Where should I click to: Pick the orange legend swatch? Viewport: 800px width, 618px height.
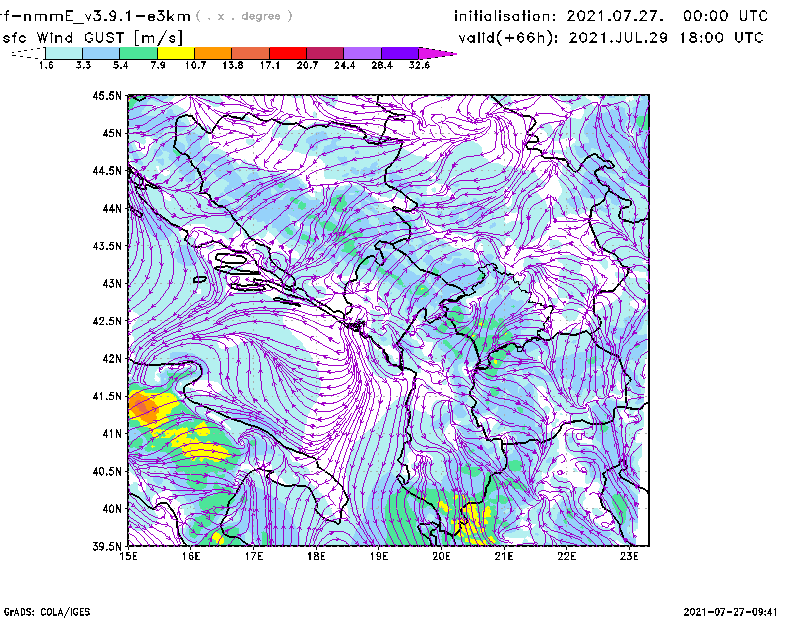tap(213, 53)
